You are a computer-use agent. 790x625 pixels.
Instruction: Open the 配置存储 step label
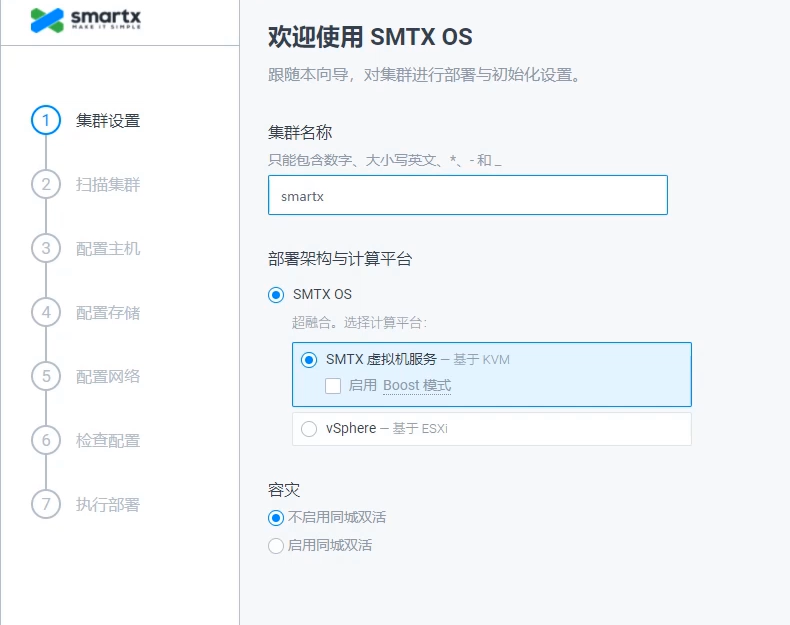108,313
